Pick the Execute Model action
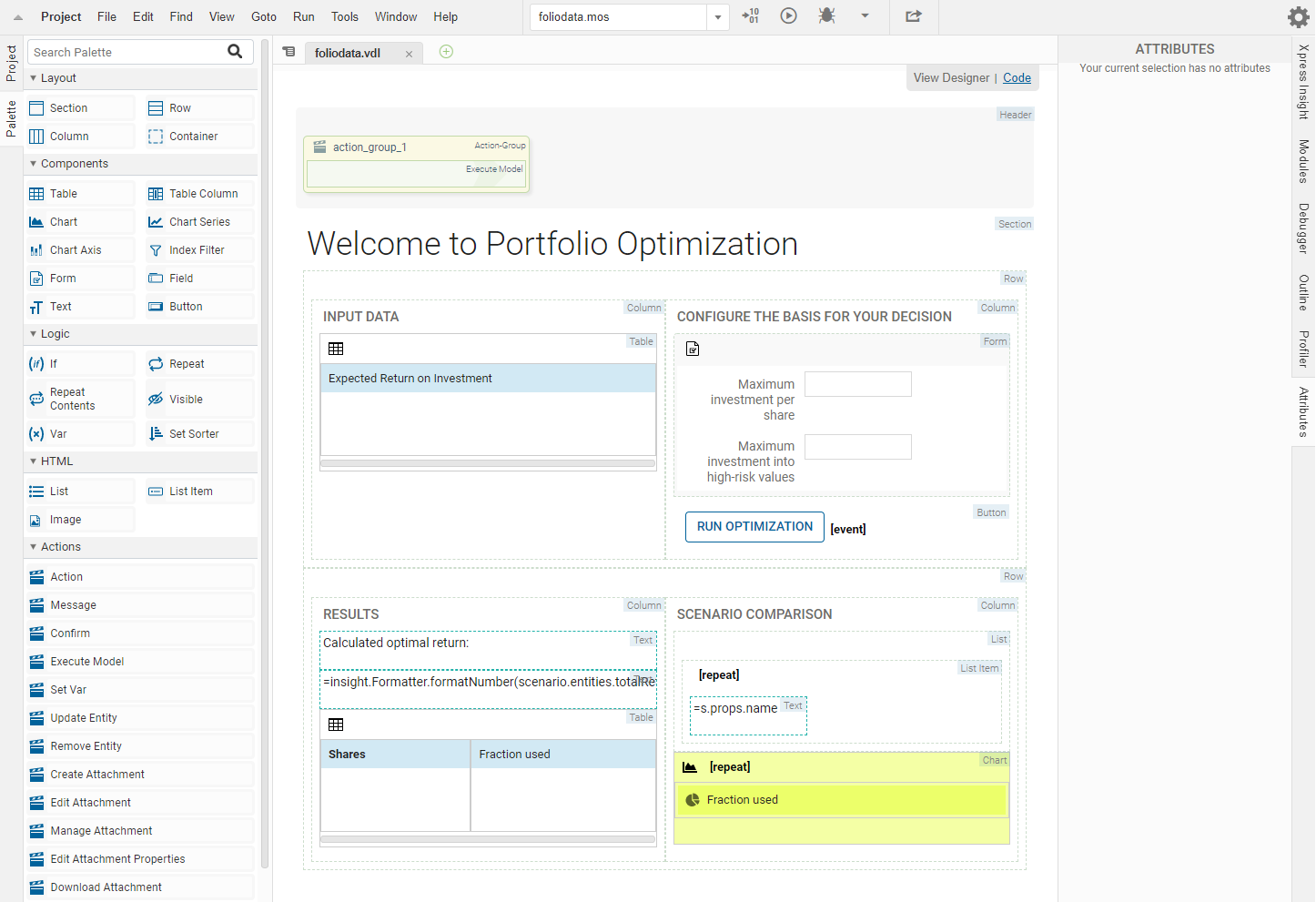 86,662
